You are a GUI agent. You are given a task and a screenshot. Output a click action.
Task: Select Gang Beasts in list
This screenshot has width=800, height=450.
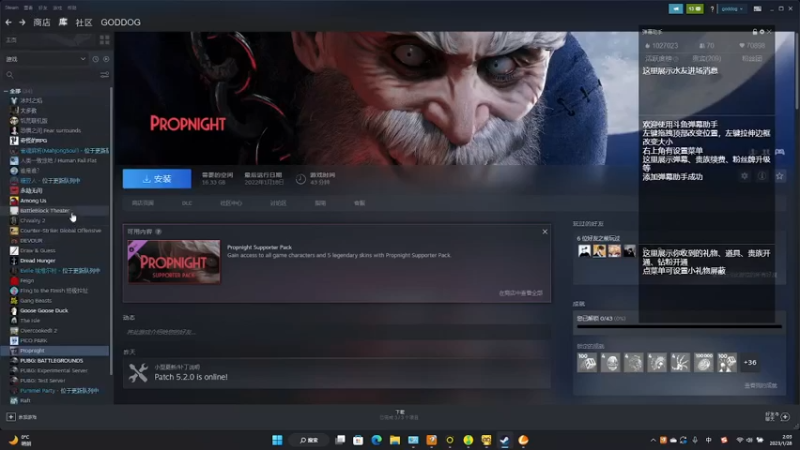tap(55, 301)
